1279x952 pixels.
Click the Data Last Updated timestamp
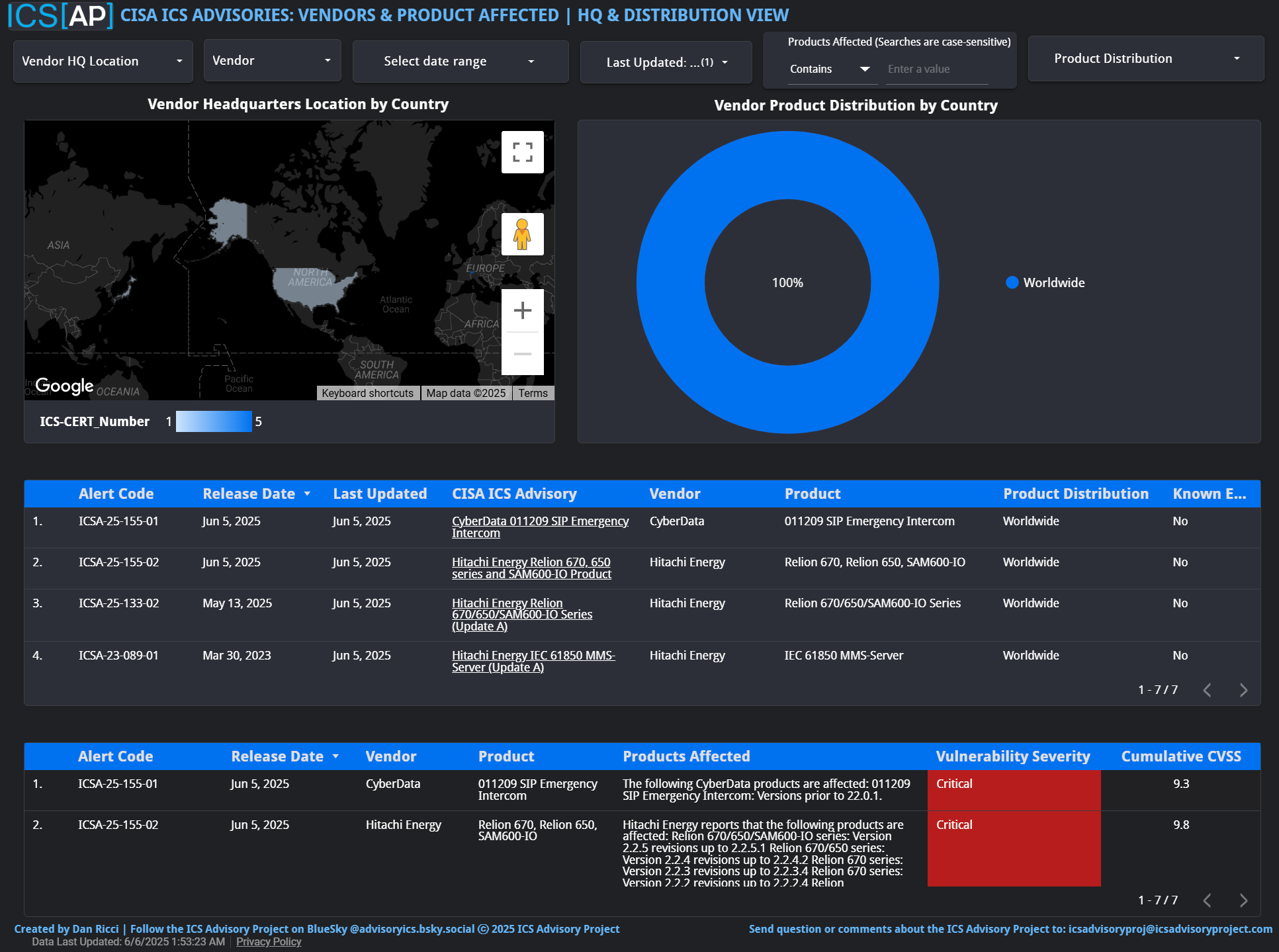pos(128,941)
